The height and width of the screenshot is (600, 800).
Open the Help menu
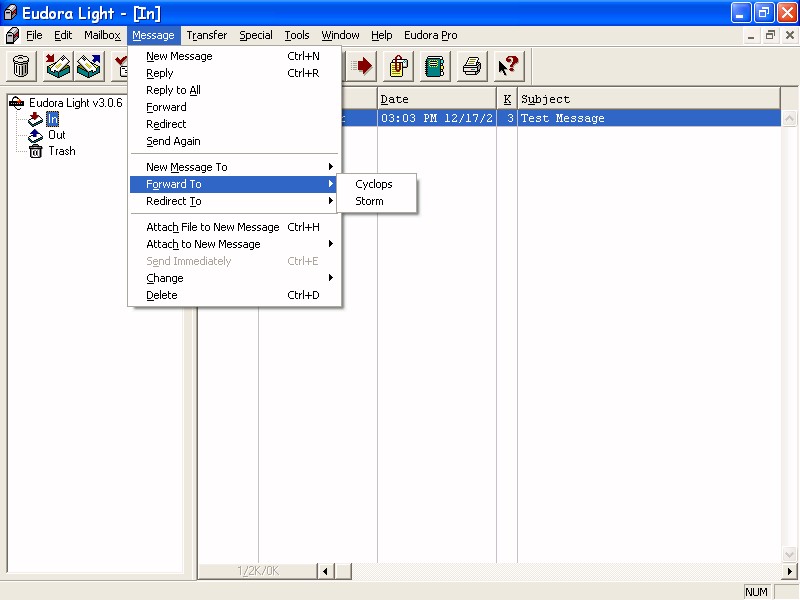click(382, 35)
